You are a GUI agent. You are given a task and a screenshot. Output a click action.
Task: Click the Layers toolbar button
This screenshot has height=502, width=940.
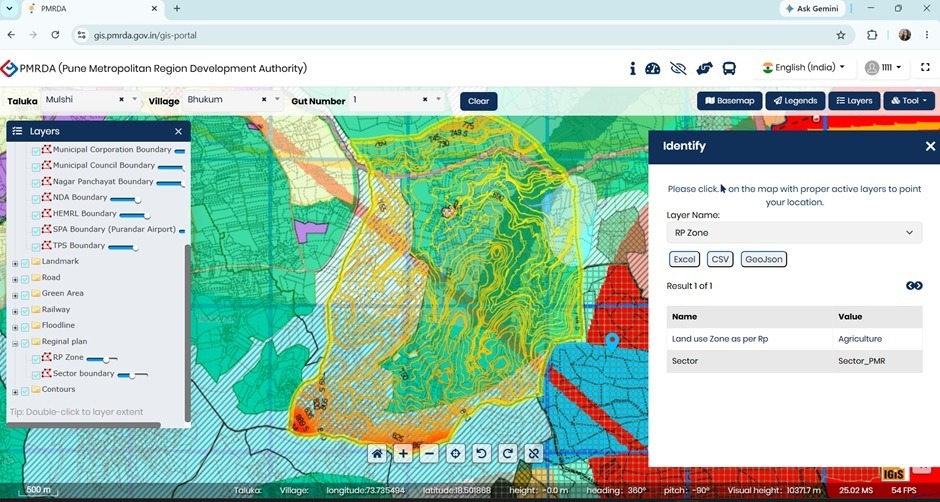854,101
